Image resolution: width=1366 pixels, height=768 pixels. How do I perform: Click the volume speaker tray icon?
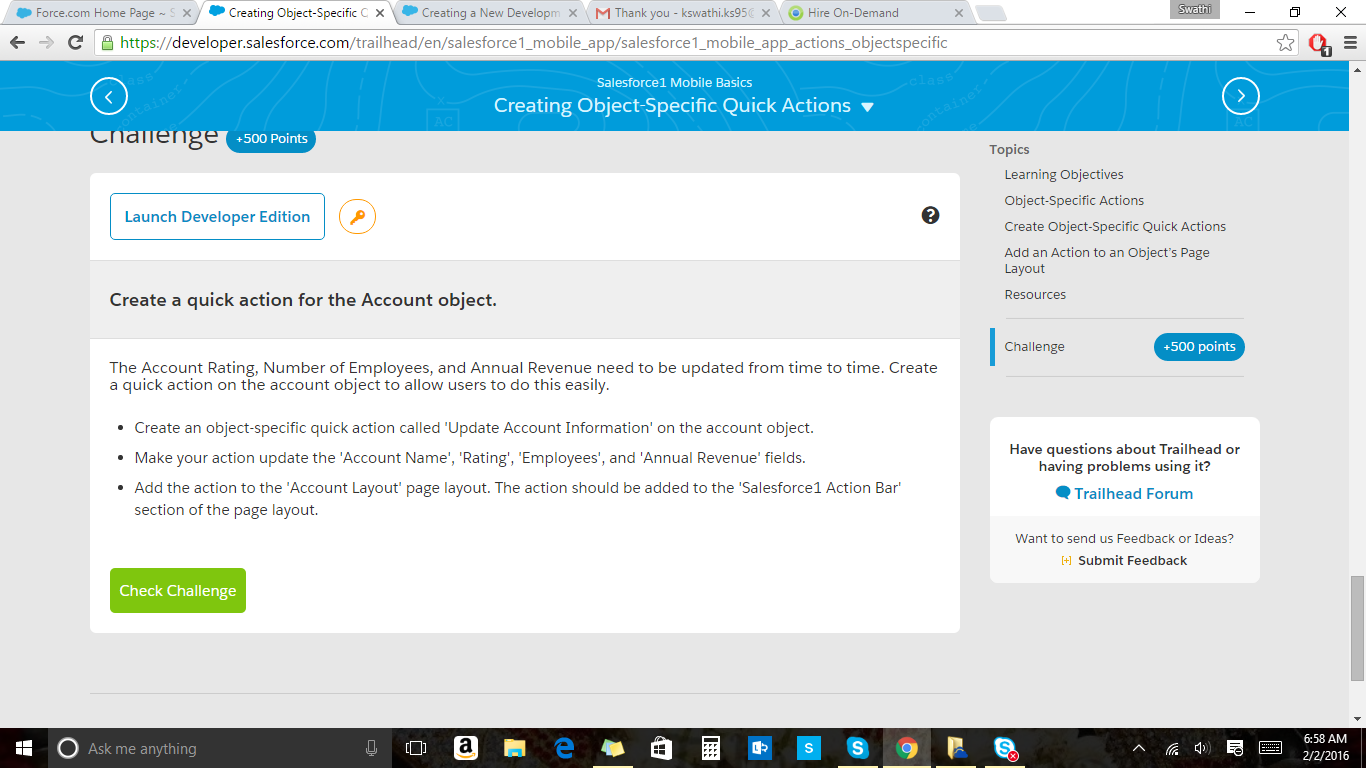tap(1202, 748)
